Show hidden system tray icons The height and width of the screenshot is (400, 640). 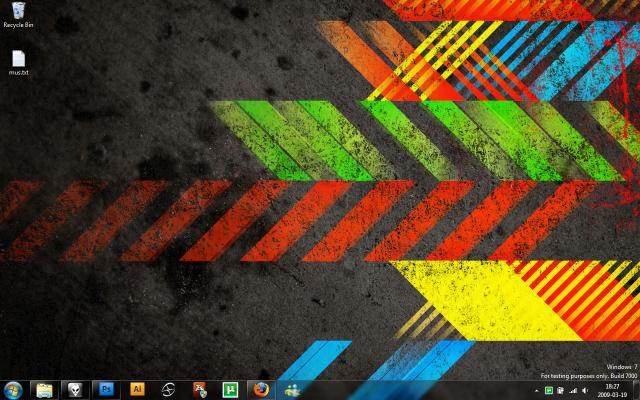pyautogui.click(x=537, y=391)
